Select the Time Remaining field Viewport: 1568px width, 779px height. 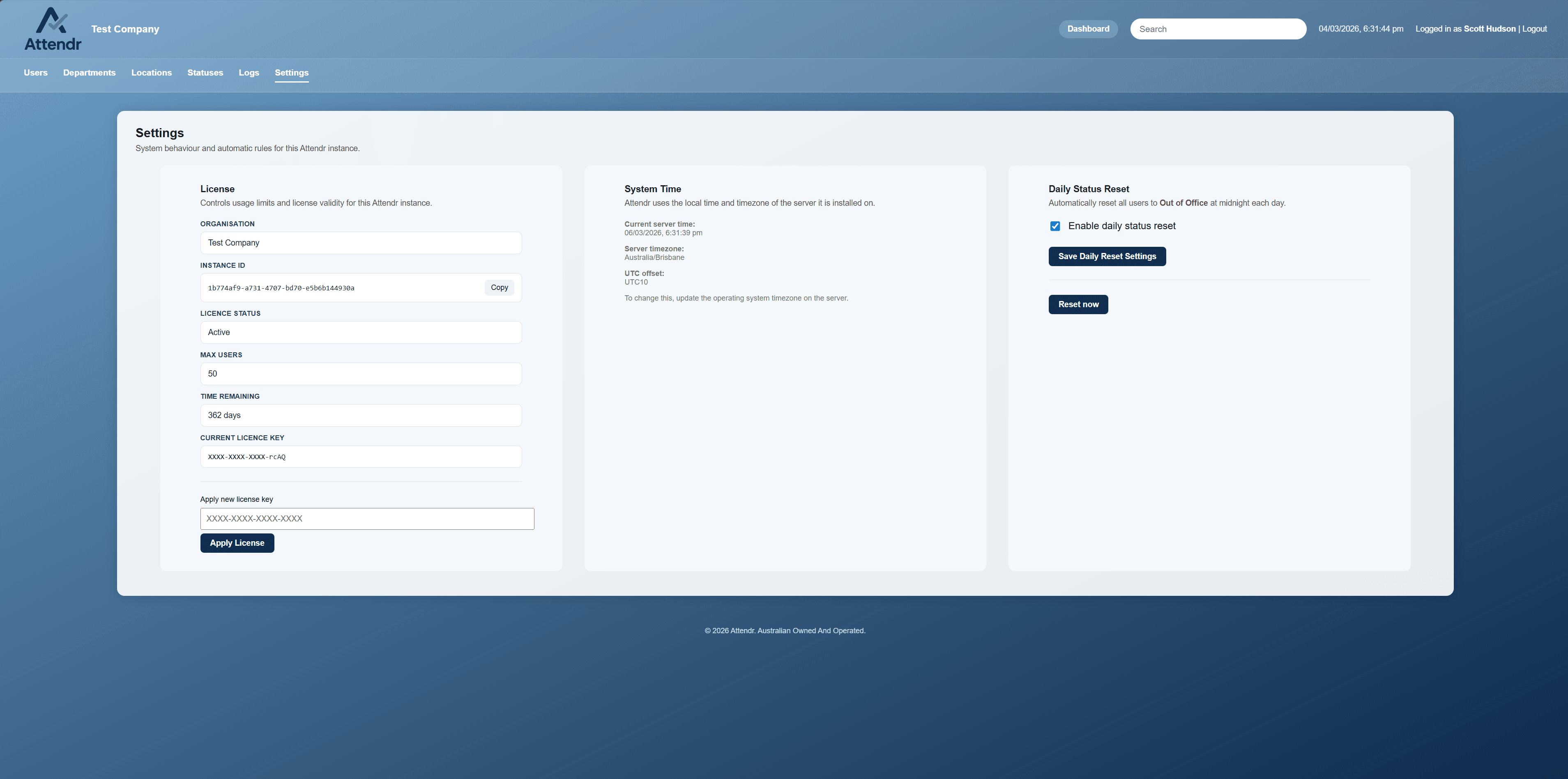[x=360, y=415]
